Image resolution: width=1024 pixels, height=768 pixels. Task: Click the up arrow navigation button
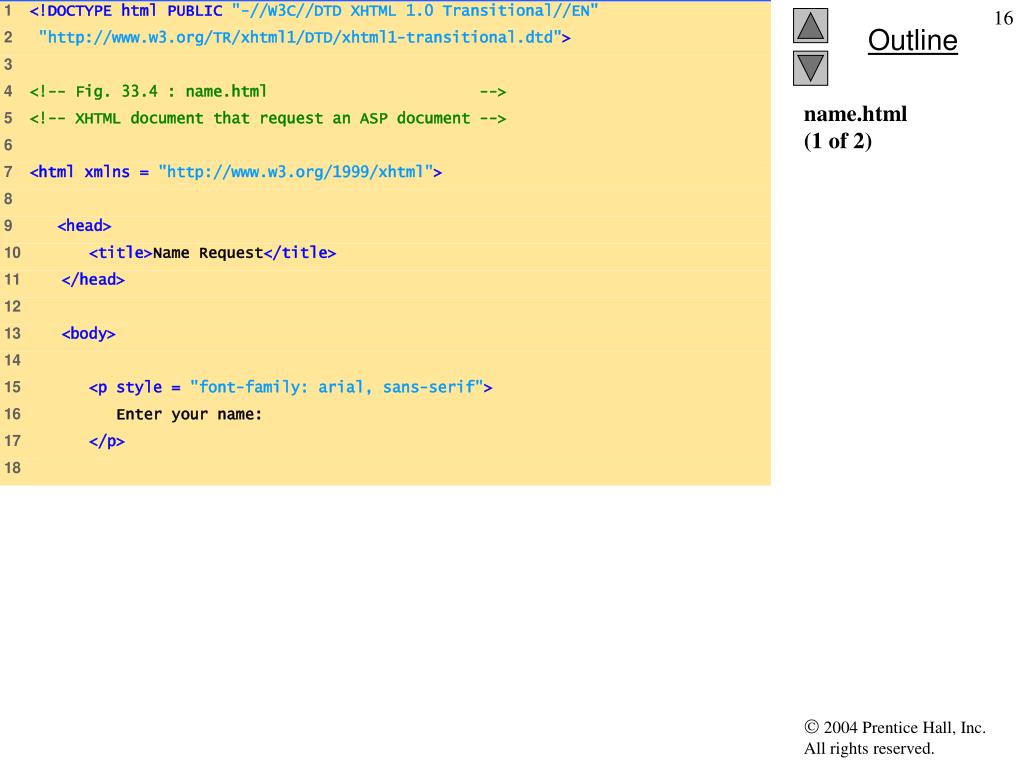click(x=810, y=25)
